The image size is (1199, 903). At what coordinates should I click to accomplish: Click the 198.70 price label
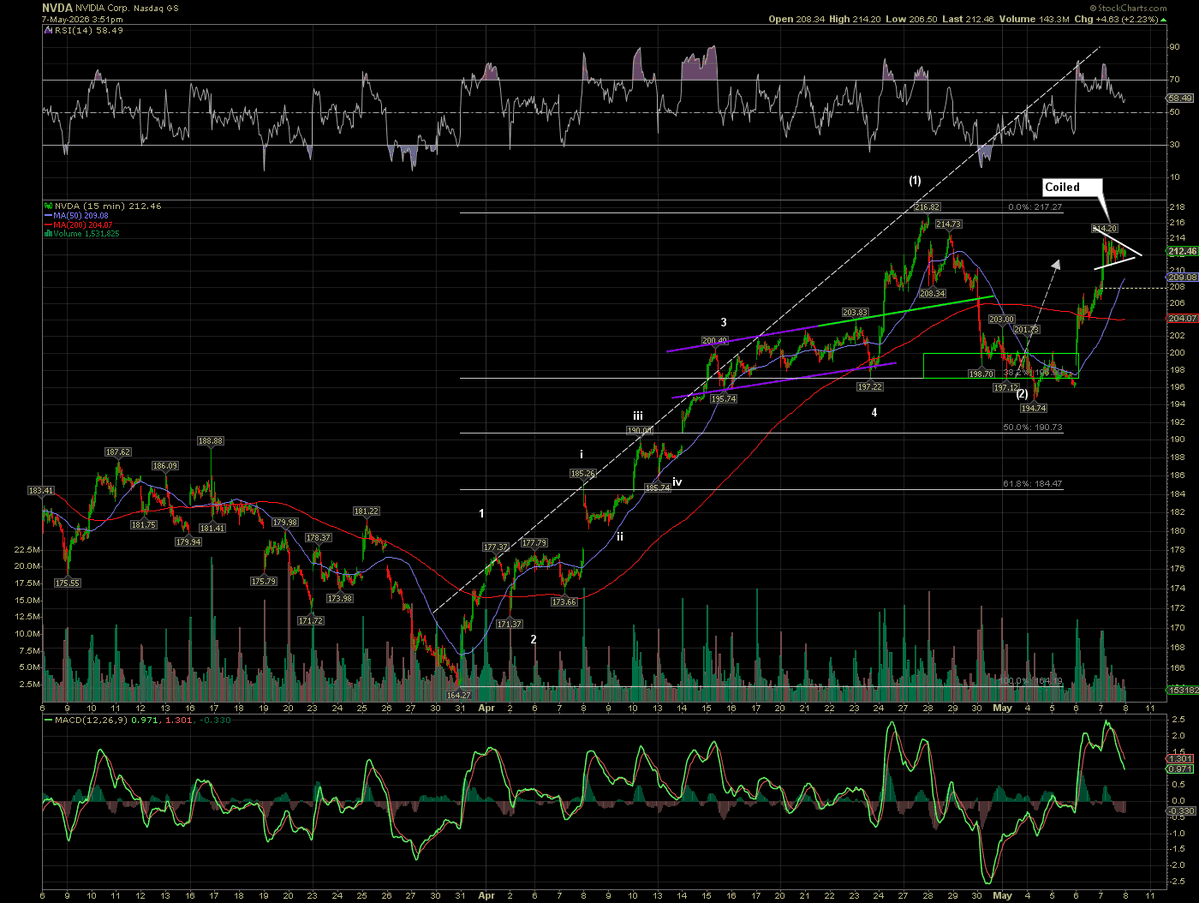(981, 374)
